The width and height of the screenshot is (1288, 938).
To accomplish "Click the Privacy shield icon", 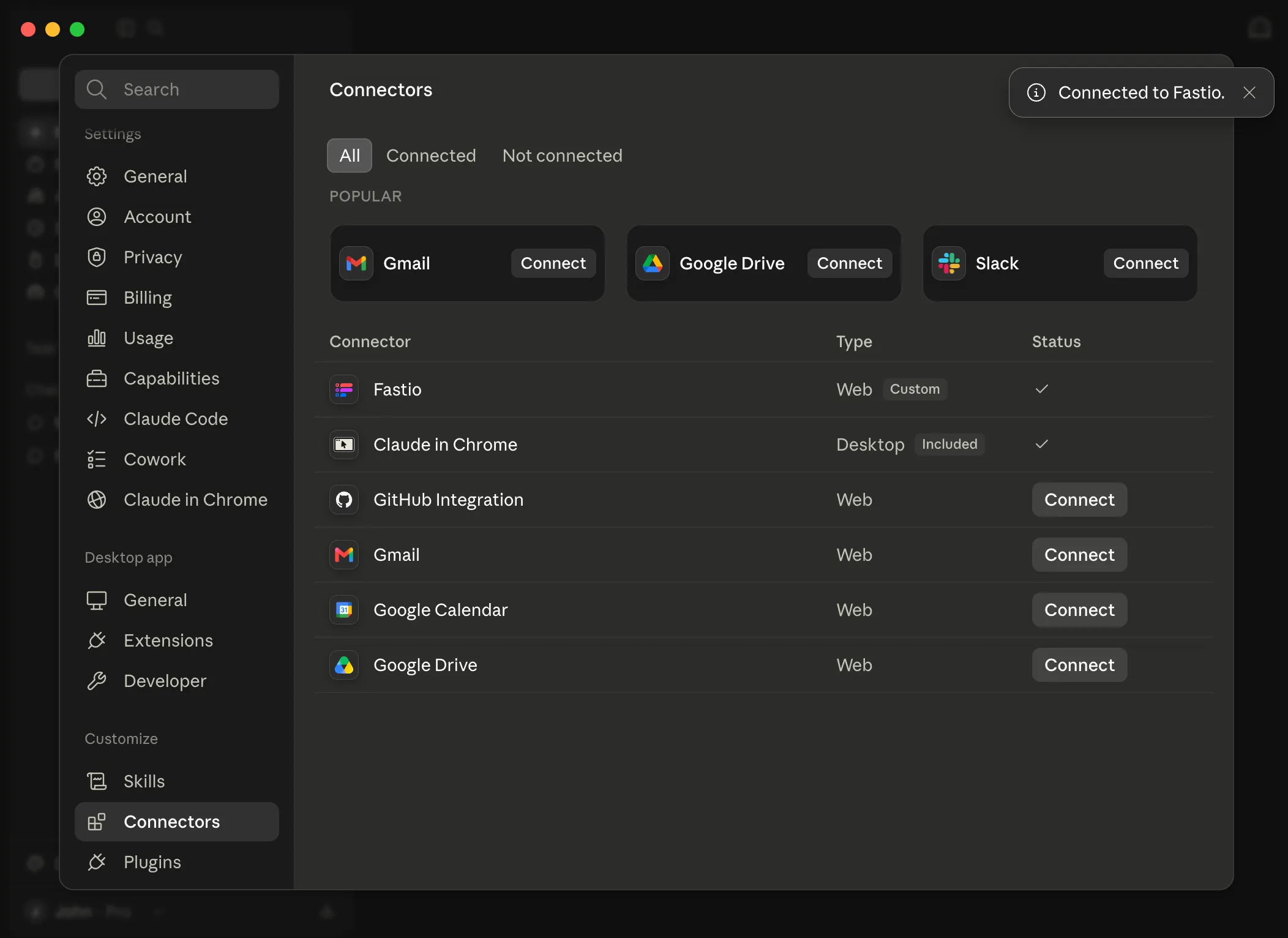I will (97, 257).
